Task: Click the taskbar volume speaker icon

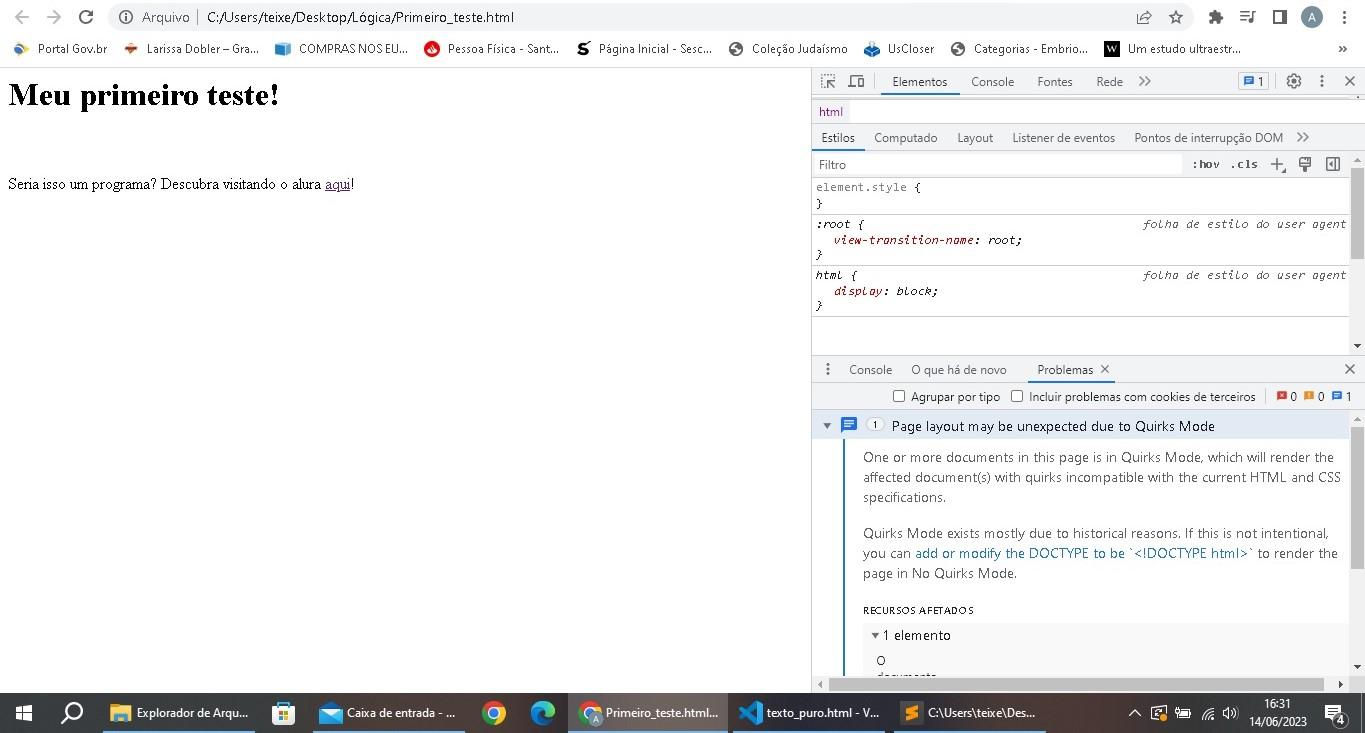Action: 1230,713
